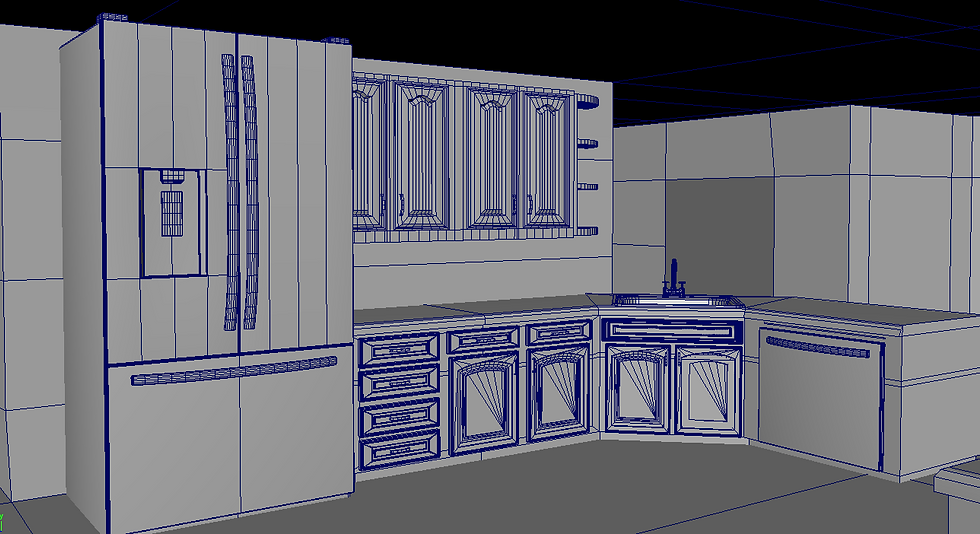Image resolution: width=980 pixels, height=534 pixels.
Task: Select the leftmost upper cabinet door
Action: click(369, 154)
